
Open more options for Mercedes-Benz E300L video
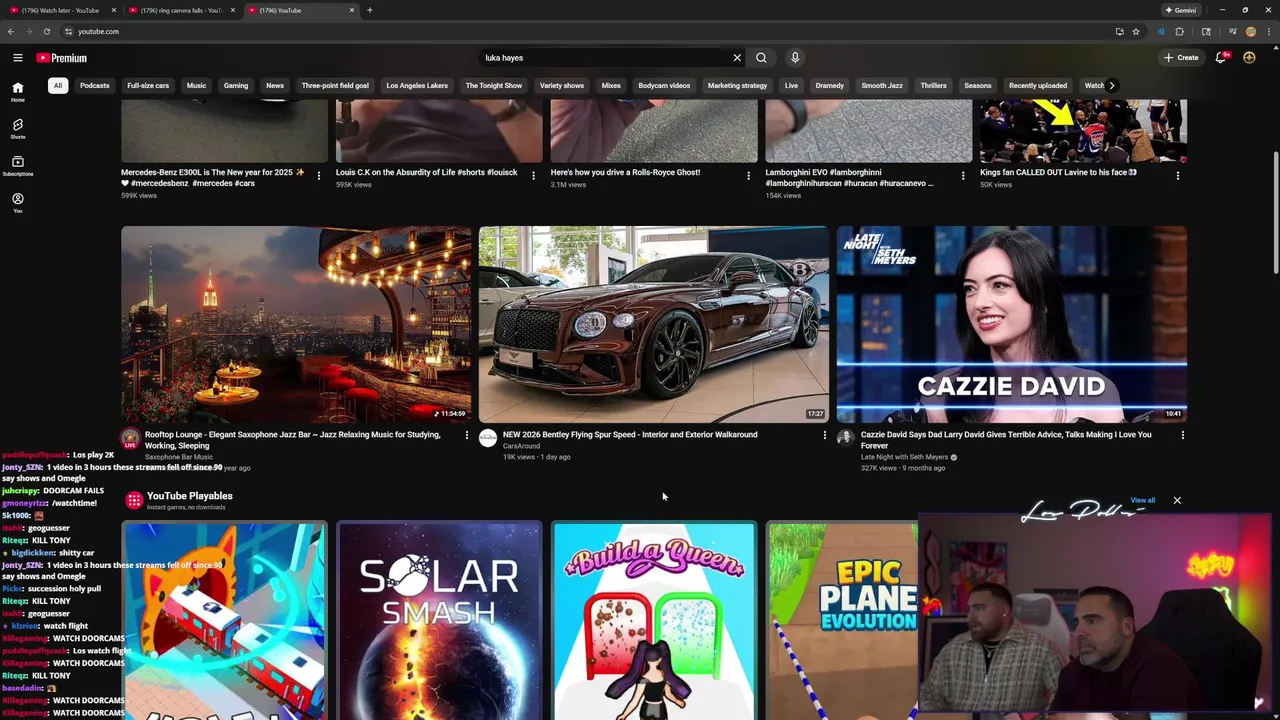tap(319, 176)
